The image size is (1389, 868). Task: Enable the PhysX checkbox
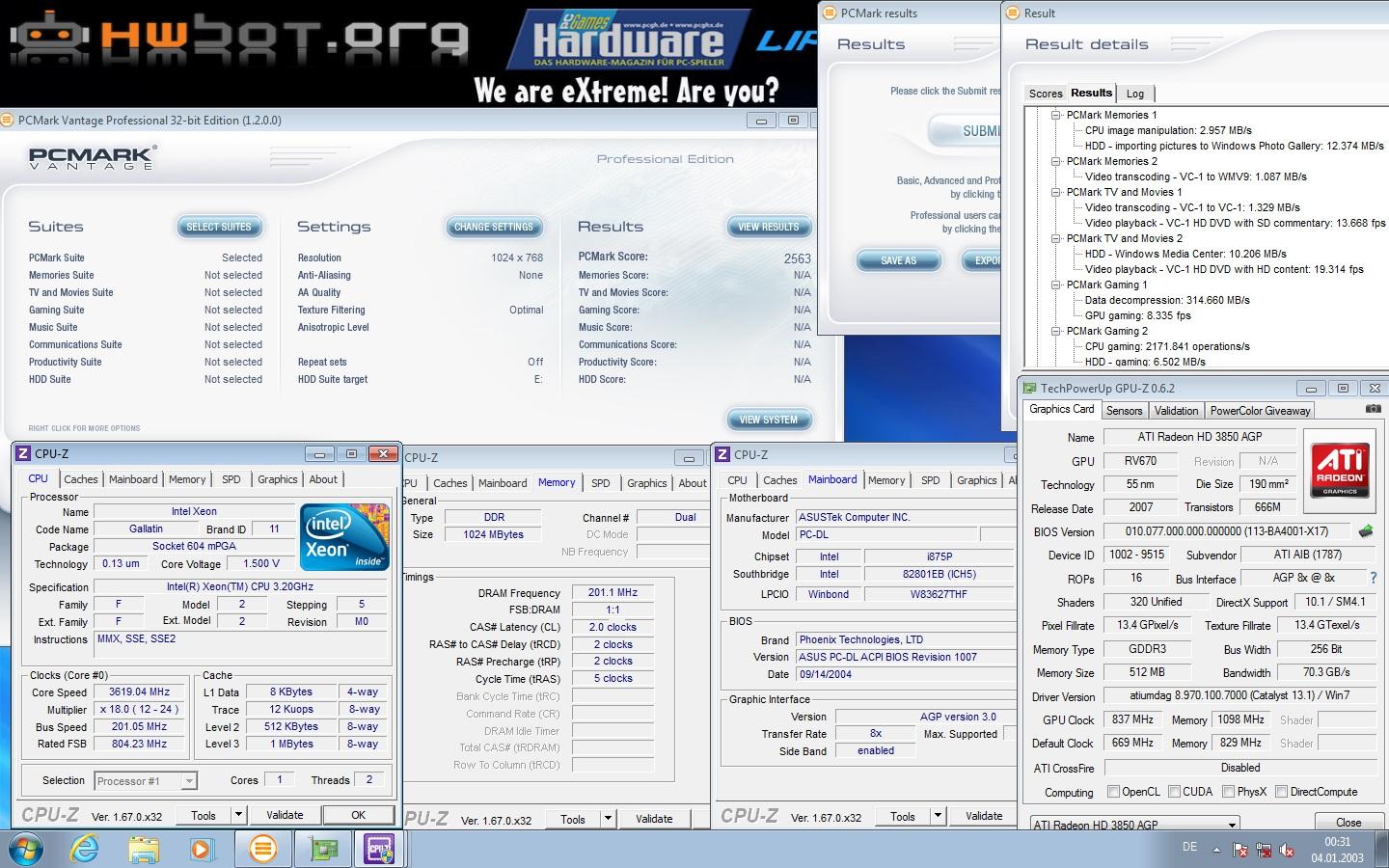click(x=1228, y=792)
